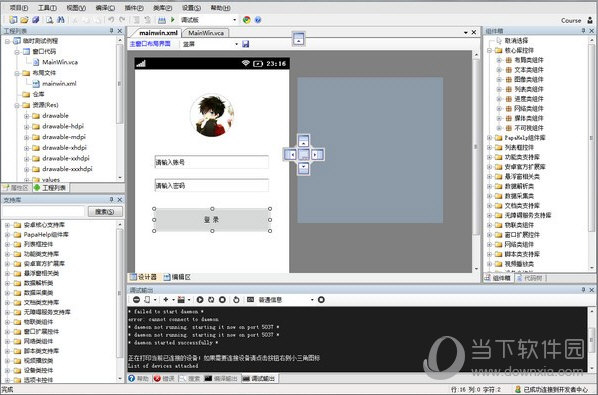
Task: Select mainwin.xml in the project tree
Action: pyautogui.click(x=59, y=83)
